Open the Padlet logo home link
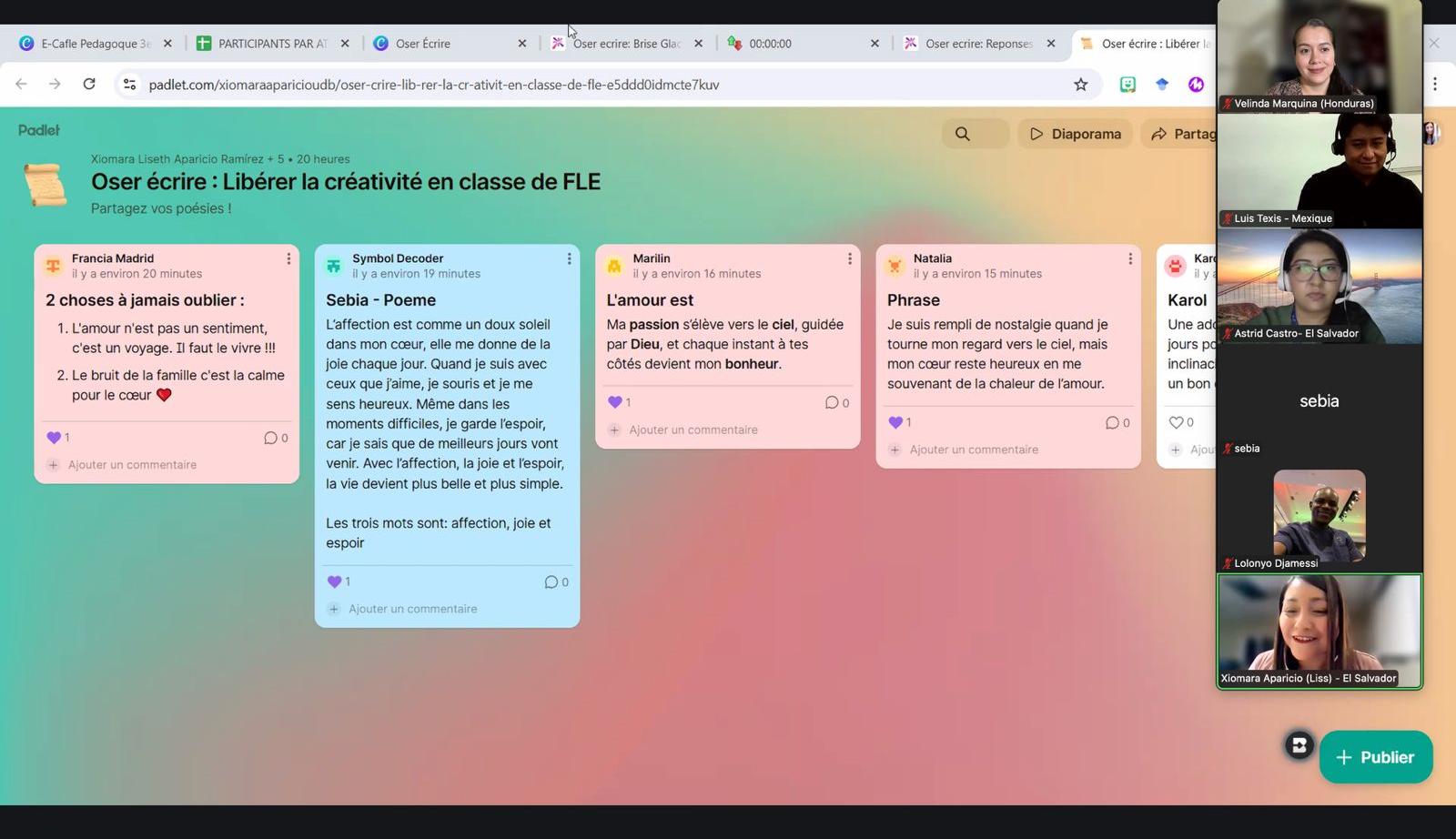Viewport: 1456px width, 839px height. click(x=39, y=130)
